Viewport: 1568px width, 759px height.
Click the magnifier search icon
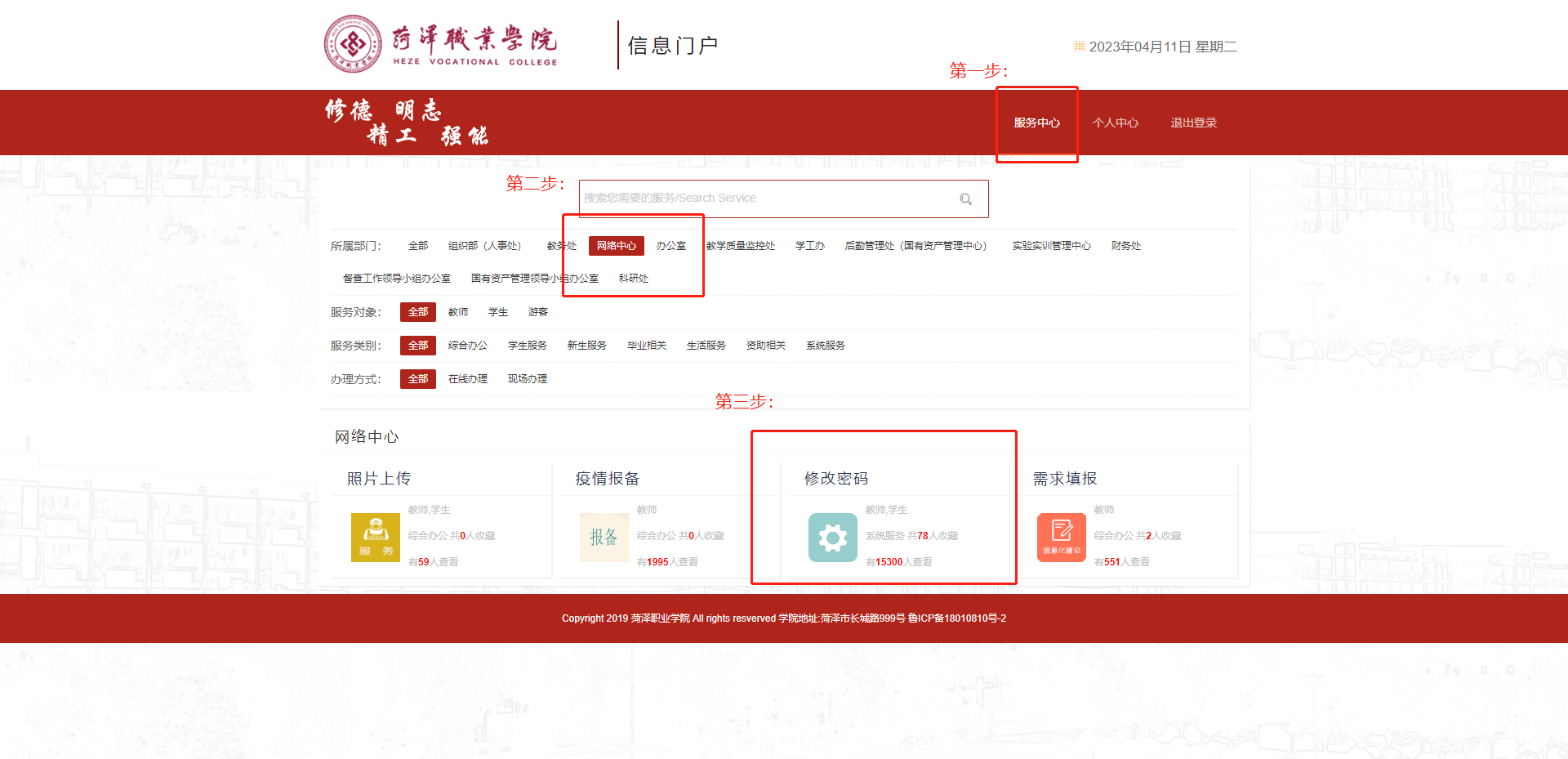pyautogui.click(x=965, y=199)
